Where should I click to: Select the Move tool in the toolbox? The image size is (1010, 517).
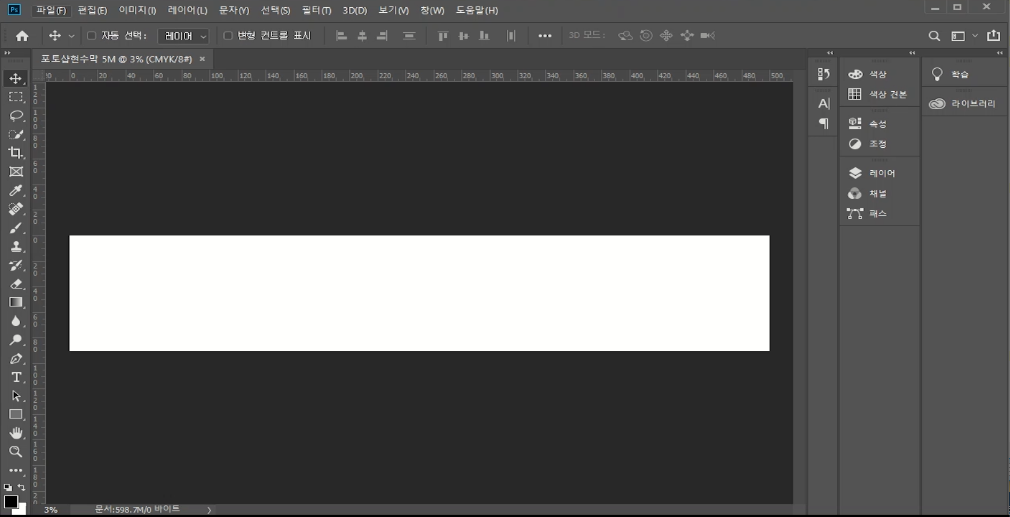pos(15,79)
